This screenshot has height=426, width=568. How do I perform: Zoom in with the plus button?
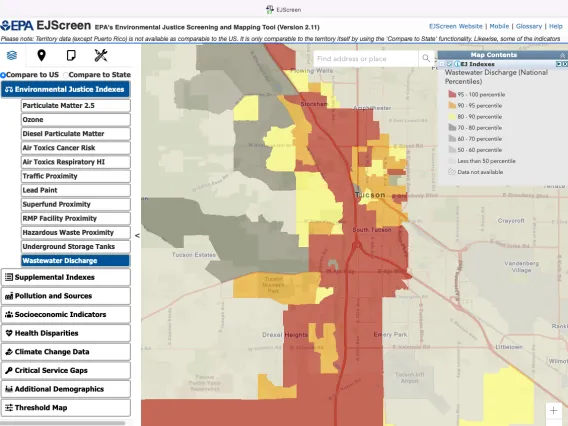553,410
